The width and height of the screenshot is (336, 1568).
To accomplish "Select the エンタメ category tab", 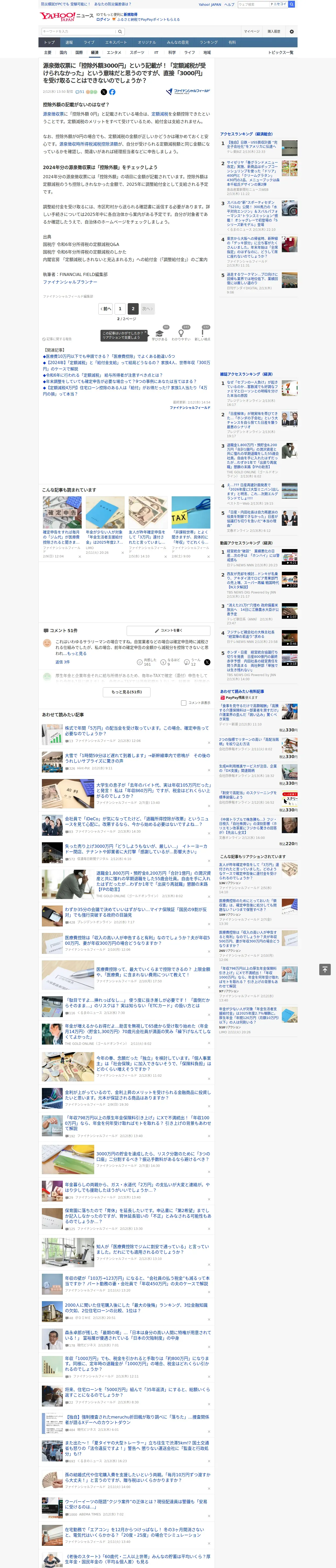I will pyautogui.click(x=114, y=53).
